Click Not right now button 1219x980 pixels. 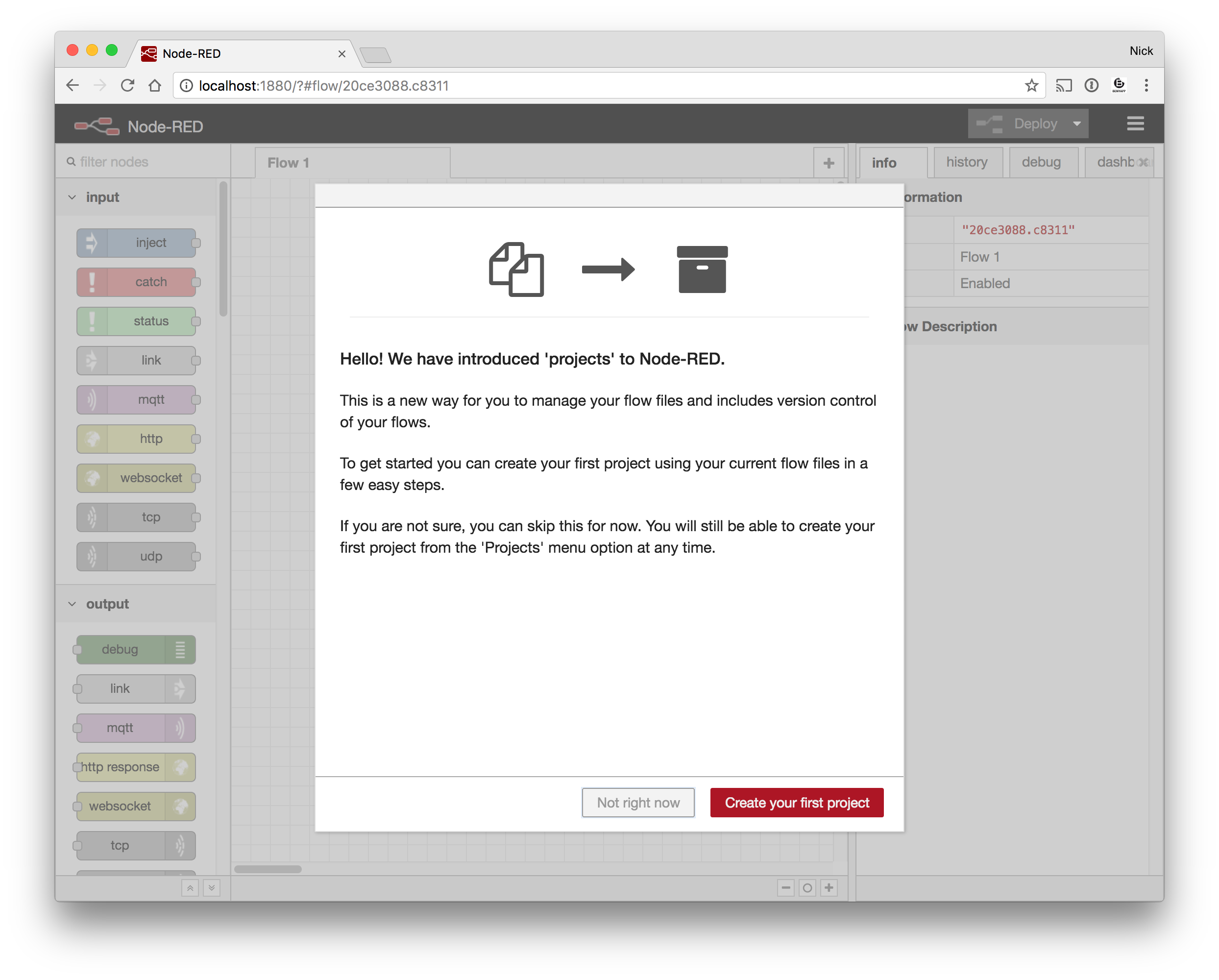point(637,802)
